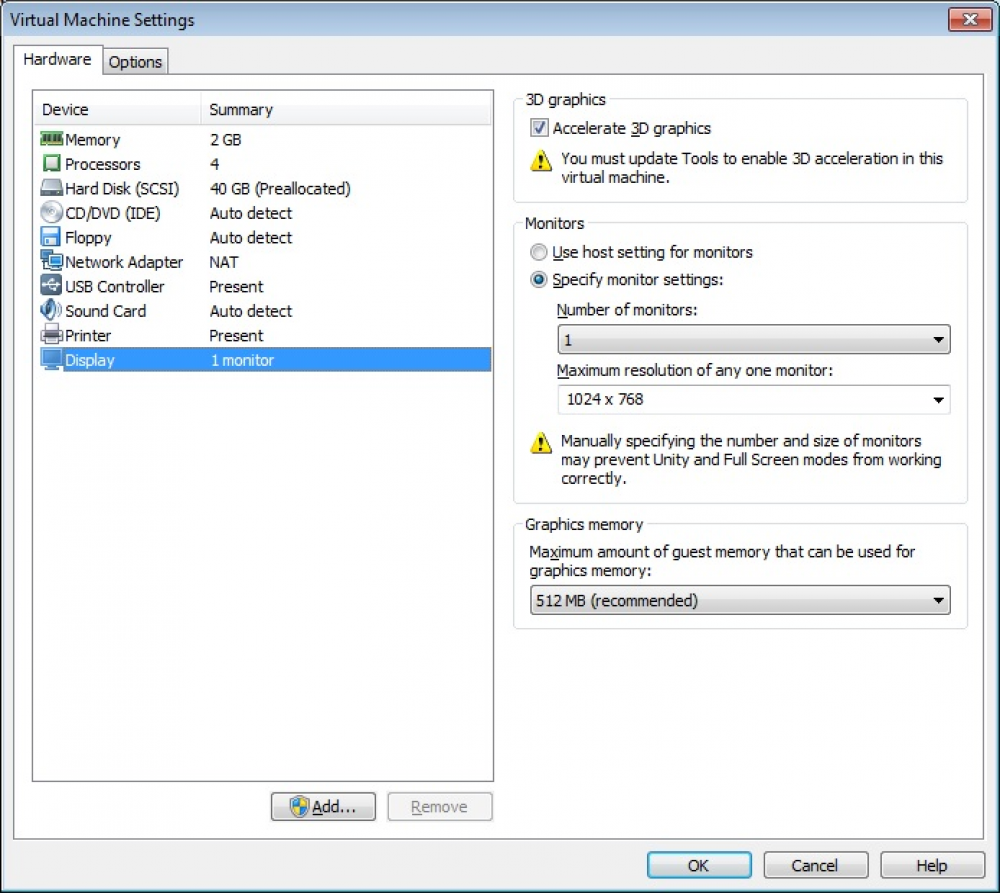Viewport: 1000px width, 893px height.
Task: Select Specify monitor settings radio button
Action: [x=540, y=280]
